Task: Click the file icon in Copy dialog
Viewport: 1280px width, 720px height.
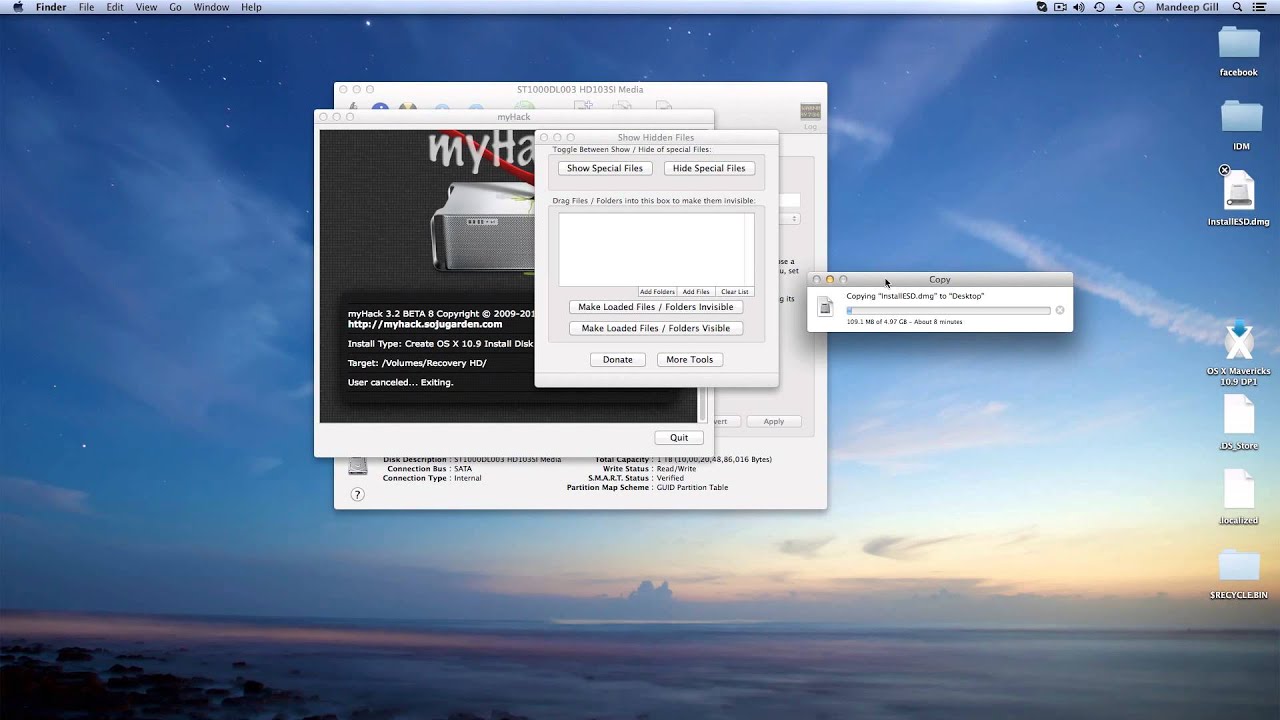Action: 825,308
